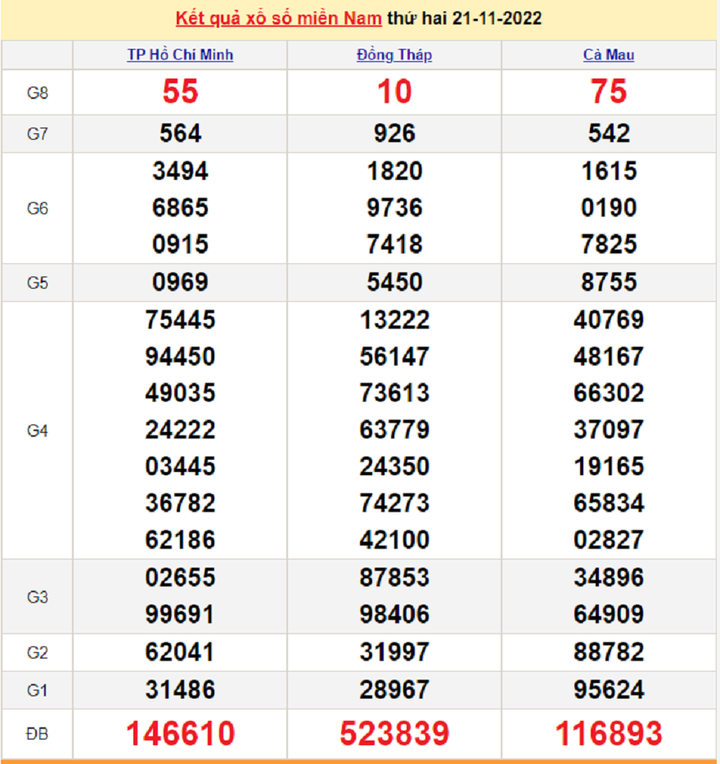Open the Cà Mau column link
This screenshot has height=764, width=720.
tap(608, 55)
